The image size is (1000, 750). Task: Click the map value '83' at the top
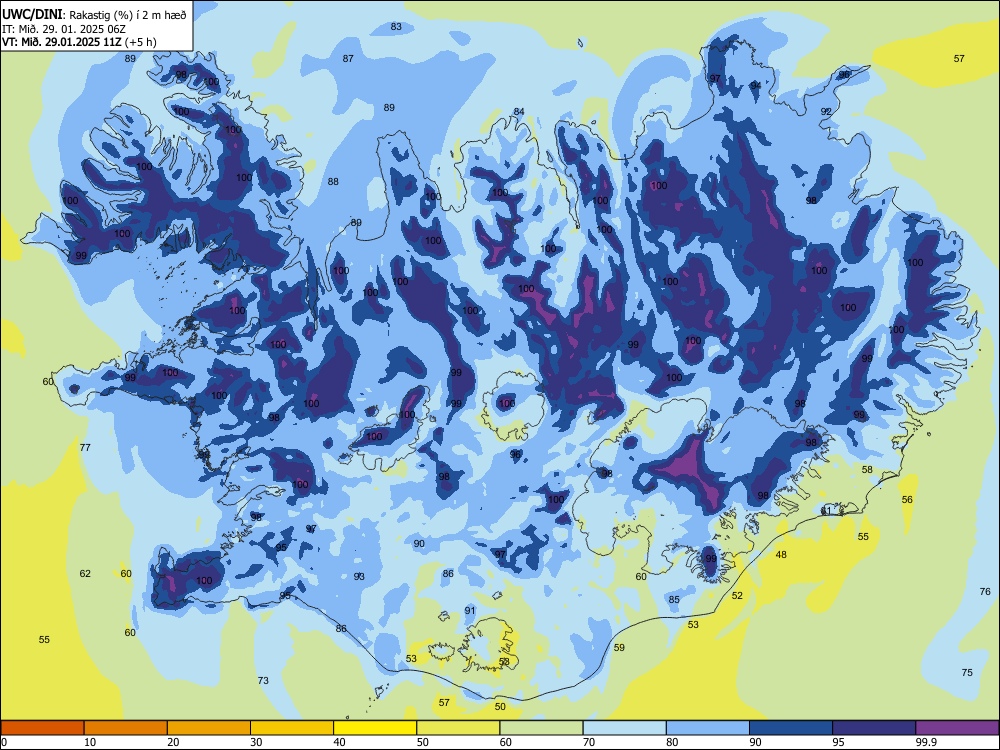pos(396,27)
